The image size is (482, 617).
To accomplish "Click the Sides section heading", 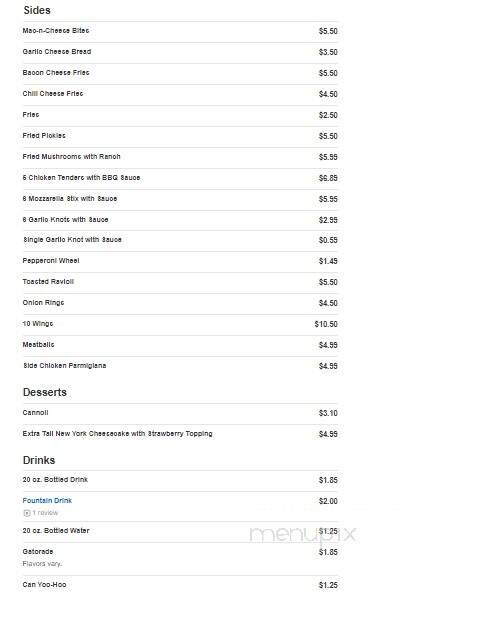I will pyautogui.click(x=37, y=10).
